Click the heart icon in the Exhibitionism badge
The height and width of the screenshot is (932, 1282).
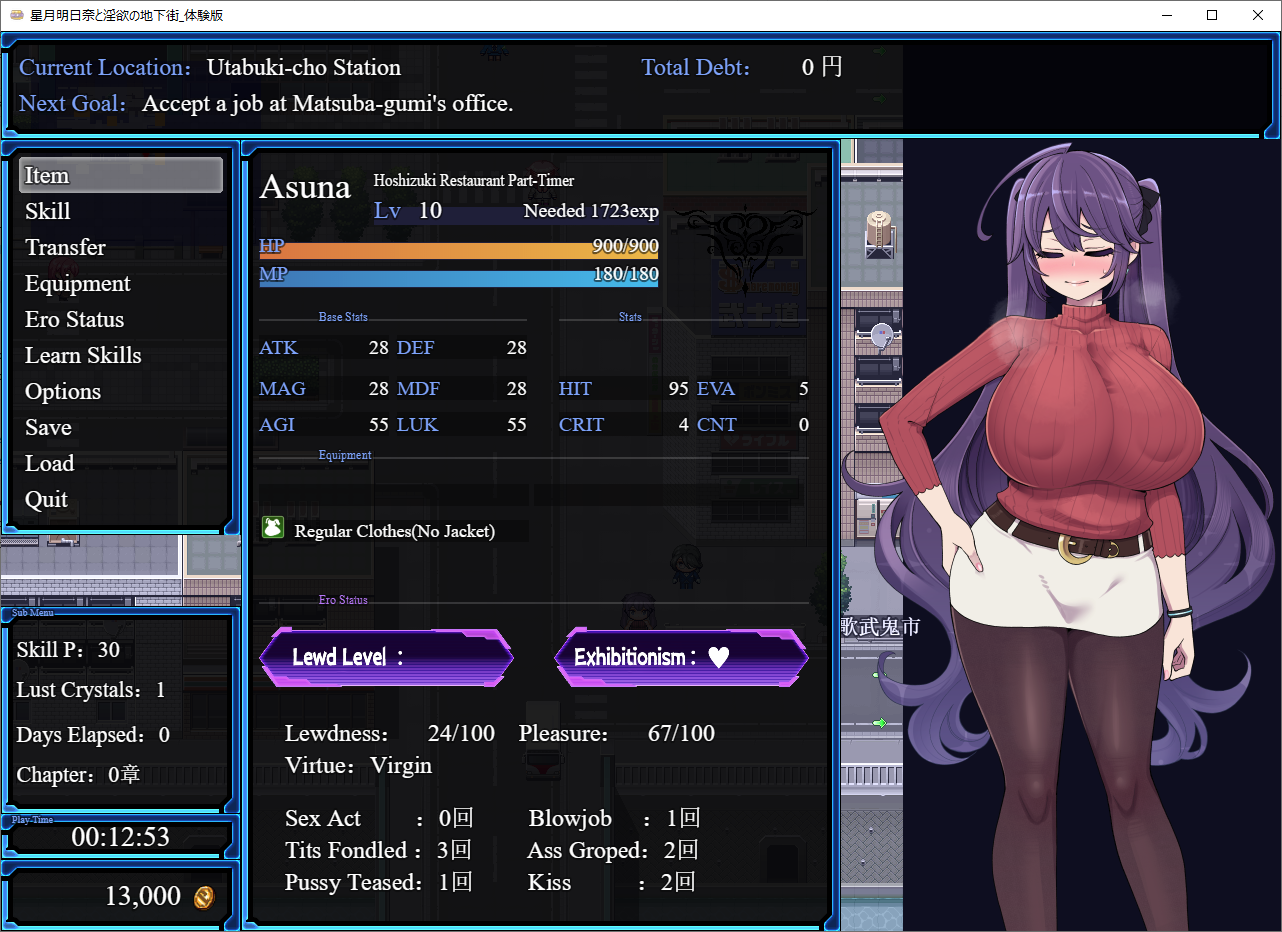(x=718, y=657)
